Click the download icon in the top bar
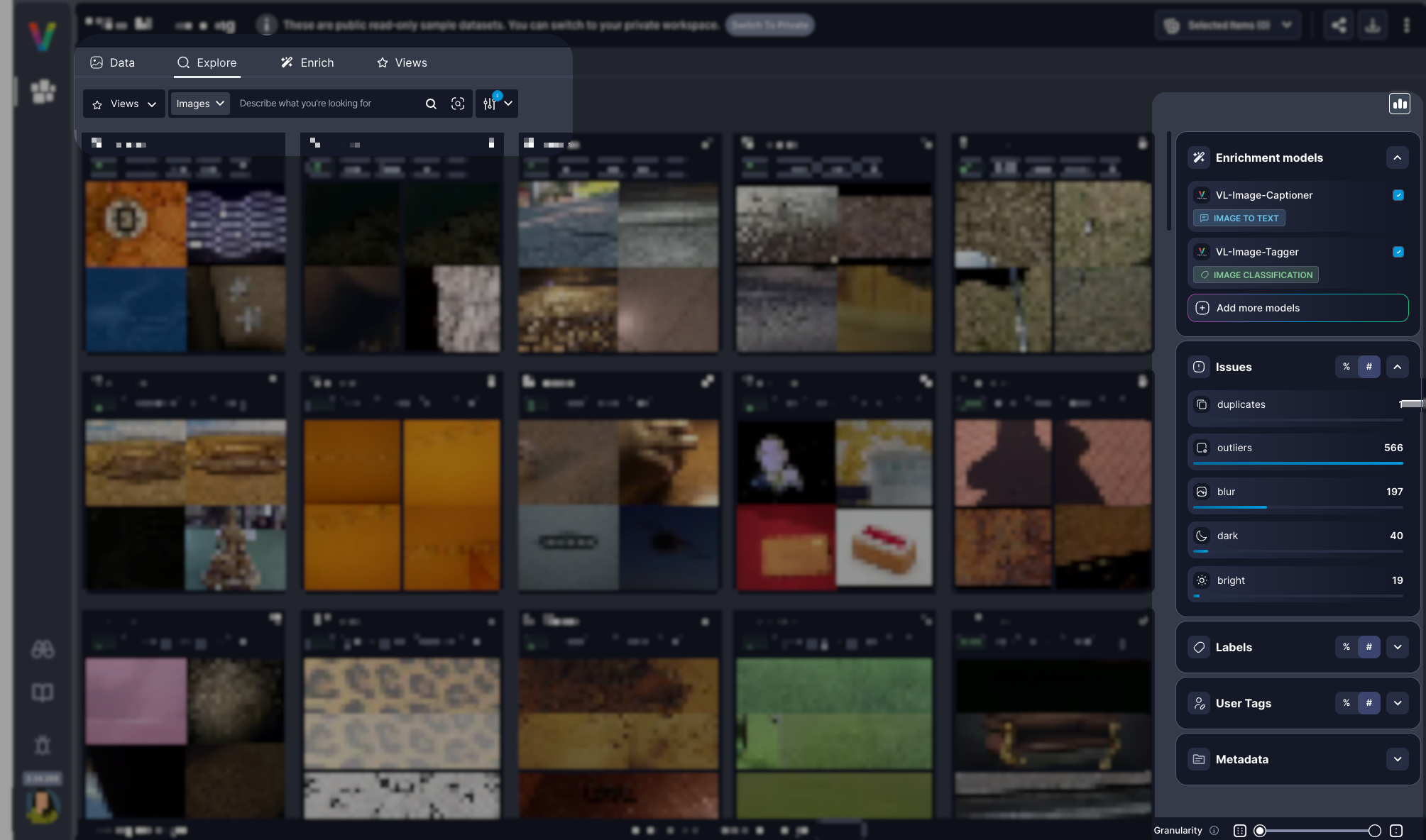The height and width of the screenshot is (840, 1426). (1373, 26)
